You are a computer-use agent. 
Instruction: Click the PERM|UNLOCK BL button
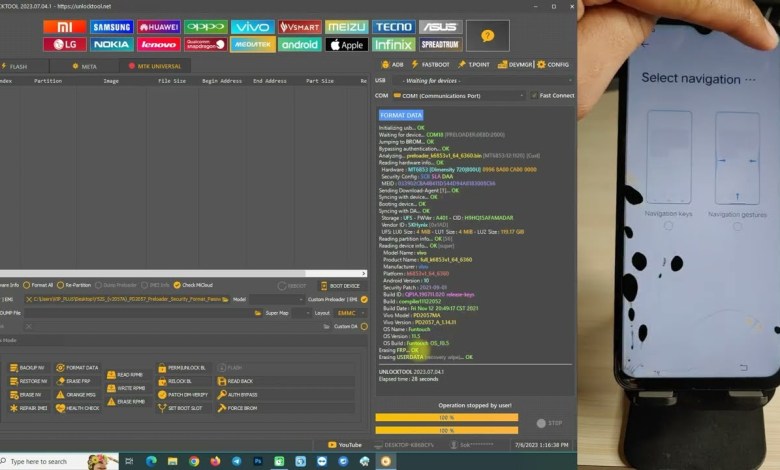tap(182, 368)
